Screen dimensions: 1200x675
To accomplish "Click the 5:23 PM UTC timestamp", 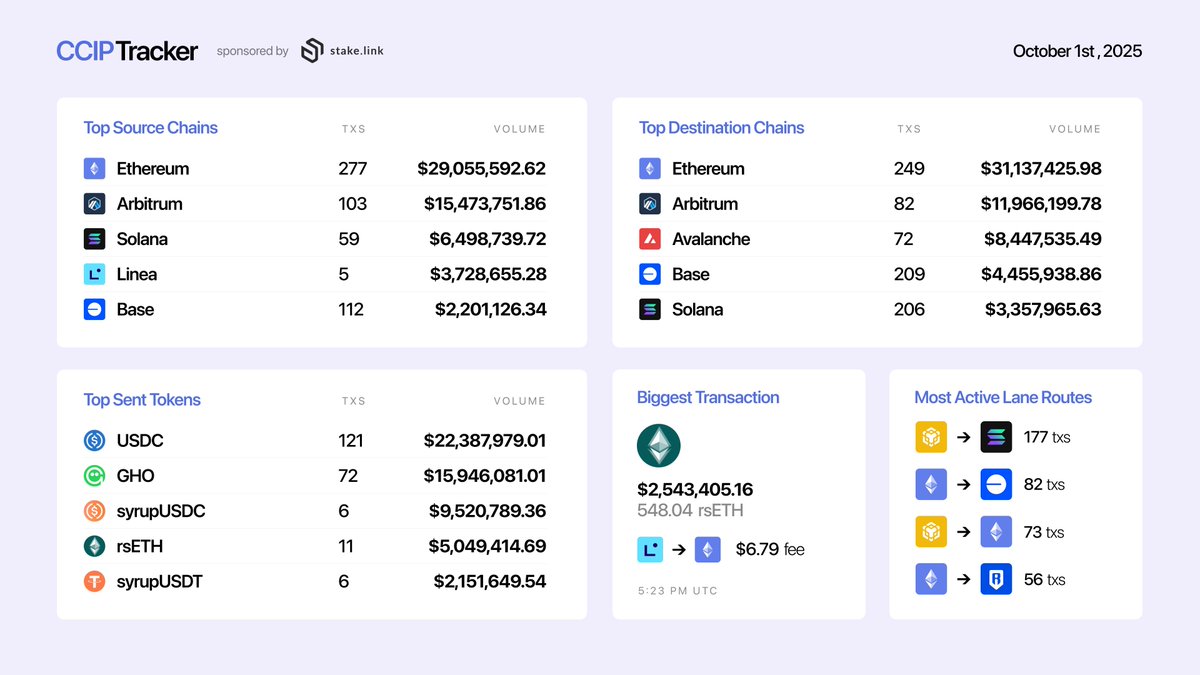I will [678, 591].
